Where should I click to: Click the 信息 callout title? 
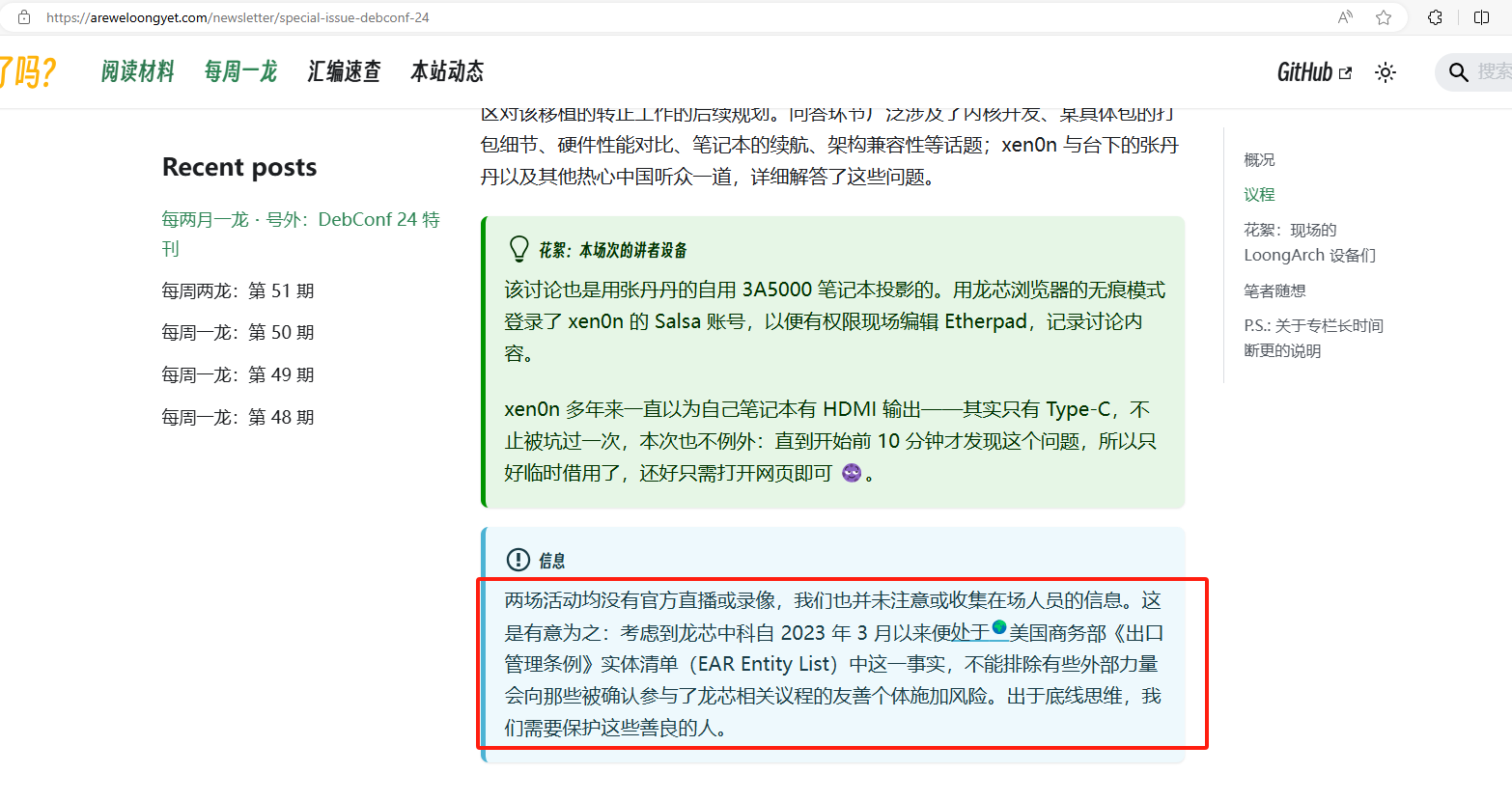551,561
